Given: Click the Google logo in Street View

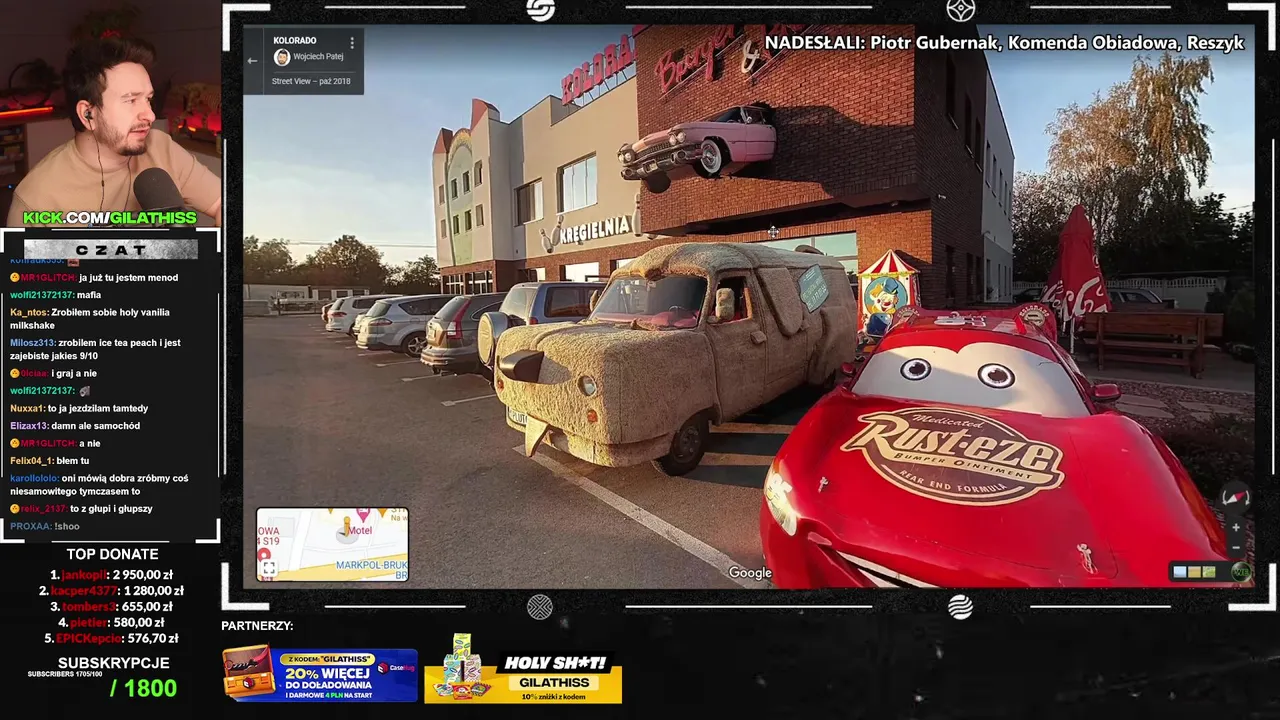Looking at the screenshot, I should pos(750,573).
